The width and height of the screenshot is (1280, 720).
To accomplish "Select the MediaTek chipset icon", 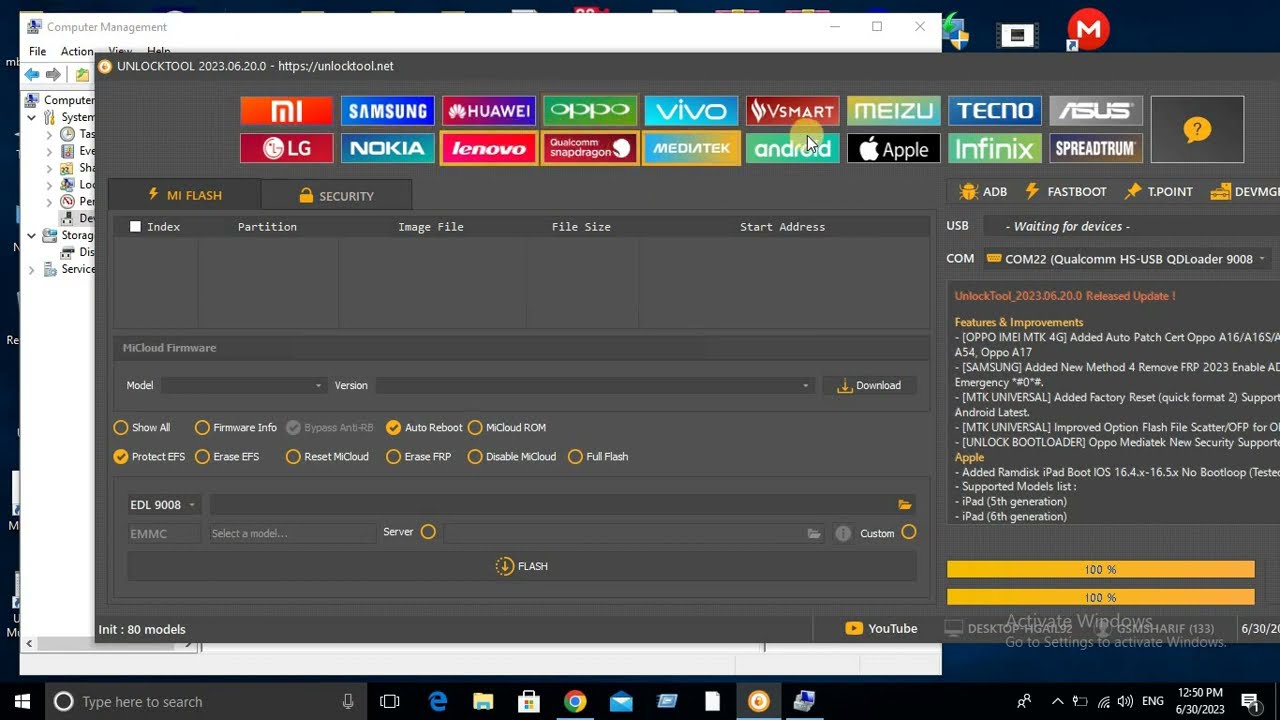I will pos(691,149).
